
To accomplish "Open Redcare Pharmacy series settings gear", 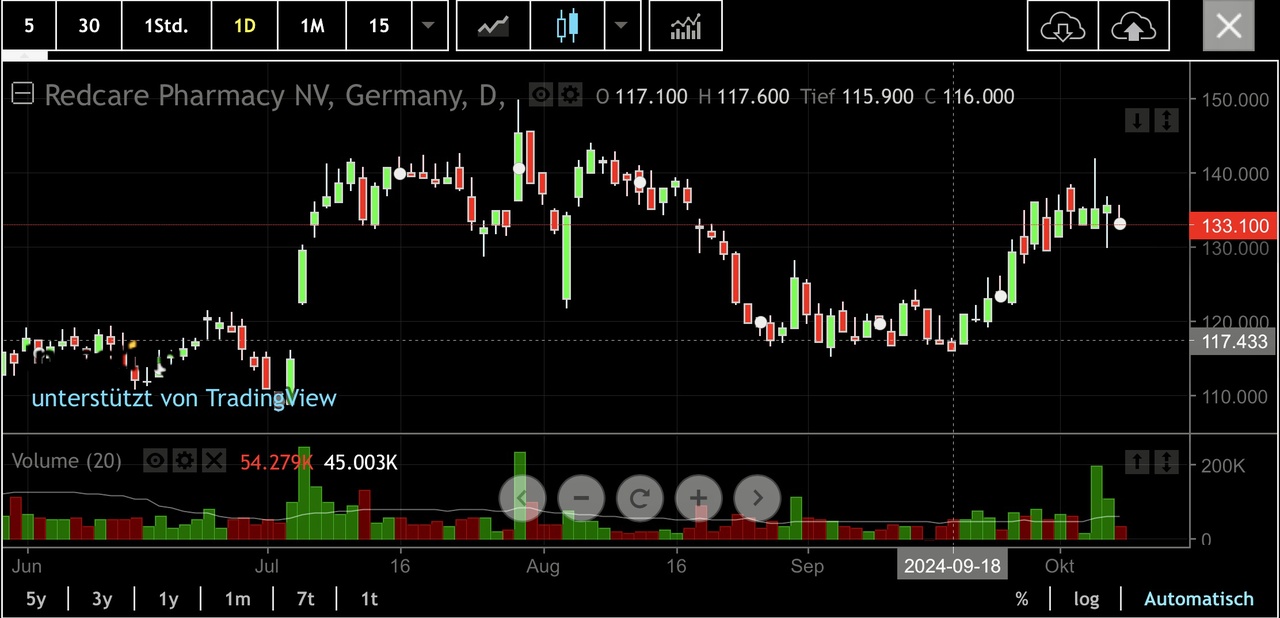I will [x=570, y=95].
